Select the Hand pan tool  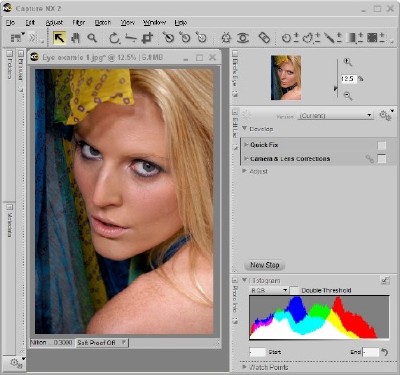pyautogui.click(x=75, y=38)
